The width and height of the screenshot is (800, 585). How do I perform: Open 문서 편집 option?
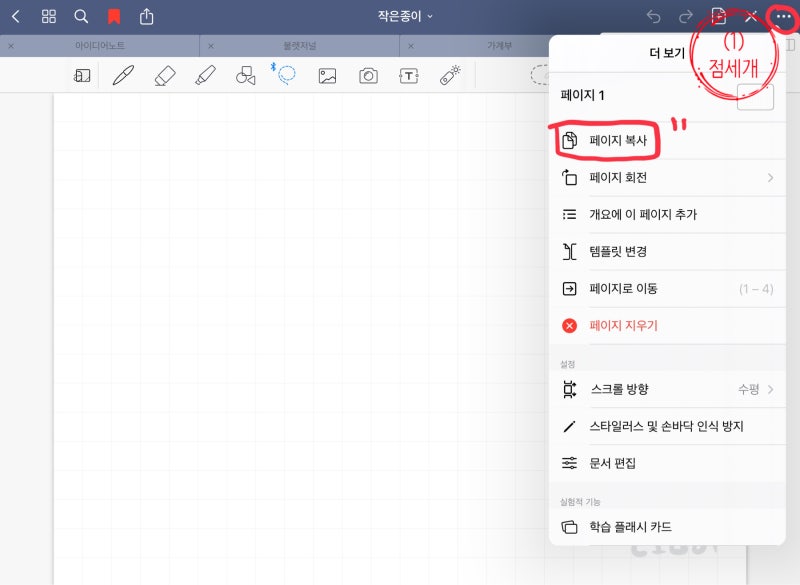[x=667, y=463]
